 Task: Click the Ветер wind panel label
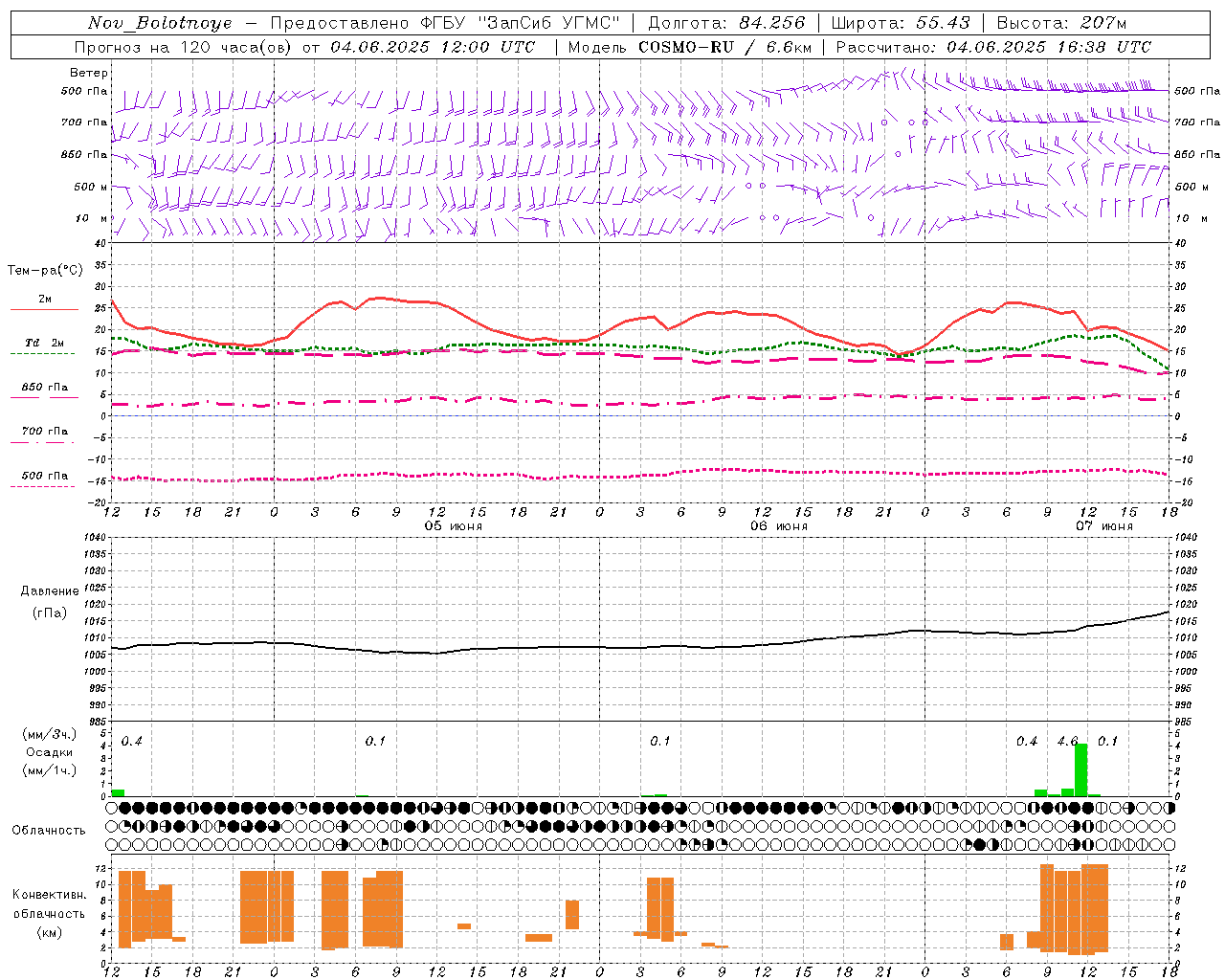click(89, 73)
